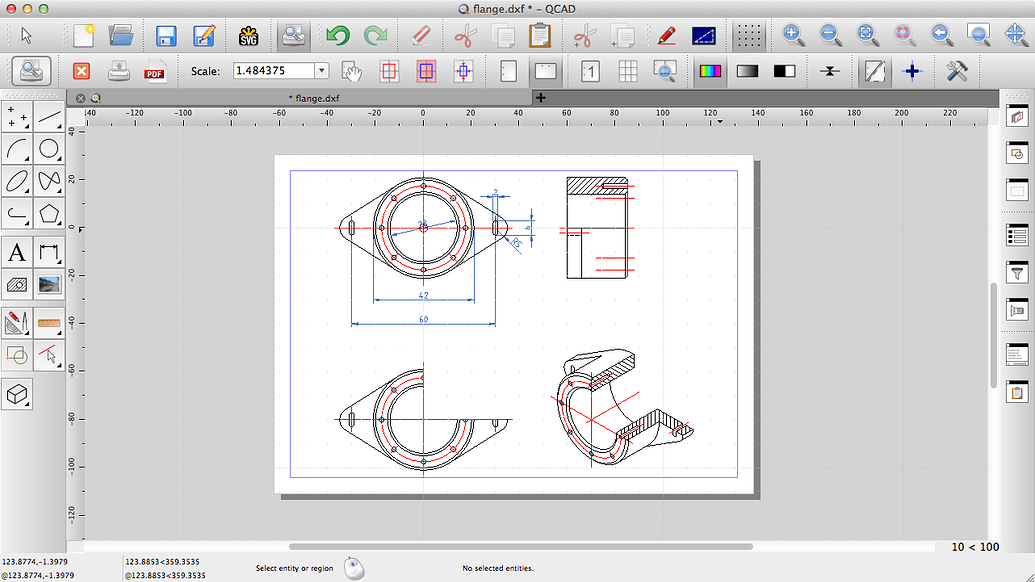This screenshot has height=582, width=1035.
Task: Open the line tools menu
Action: tap(50, 117)
